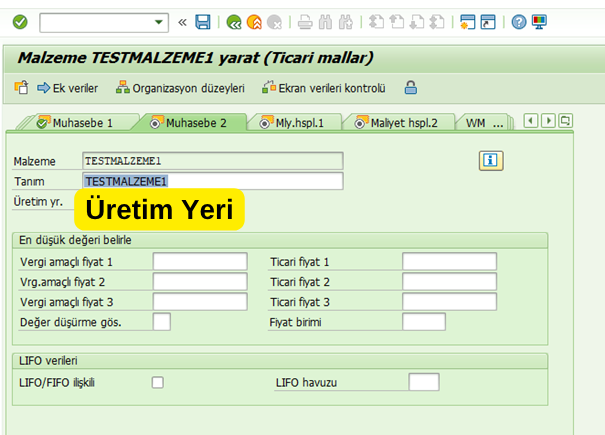This screenshot has width=605, height=435.
Task: Click the green Enter checkmark icon
Action: [x=20, y=21]
